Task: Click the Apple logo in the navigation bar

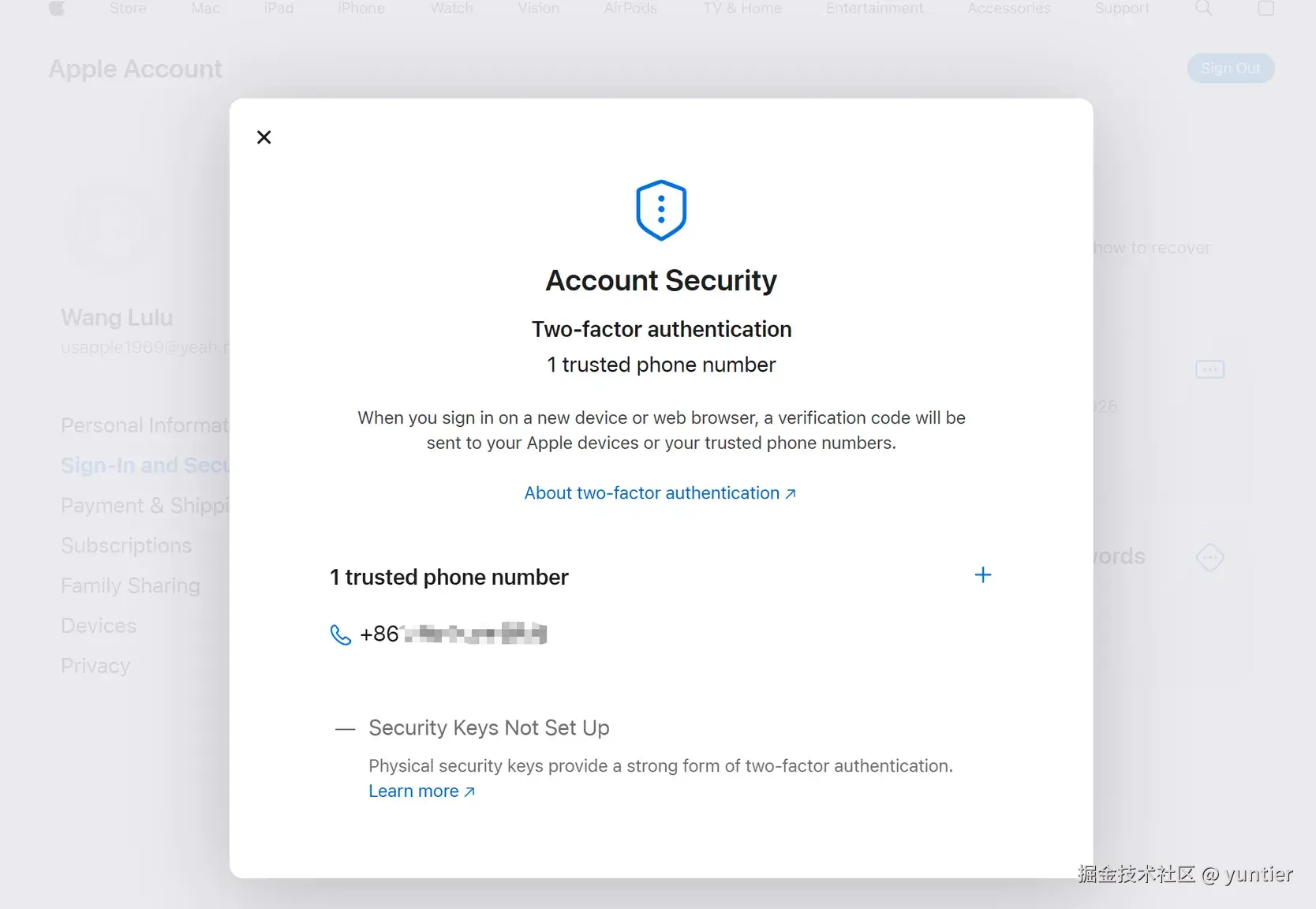Action: pyautogui.click(x=57, y=9)
